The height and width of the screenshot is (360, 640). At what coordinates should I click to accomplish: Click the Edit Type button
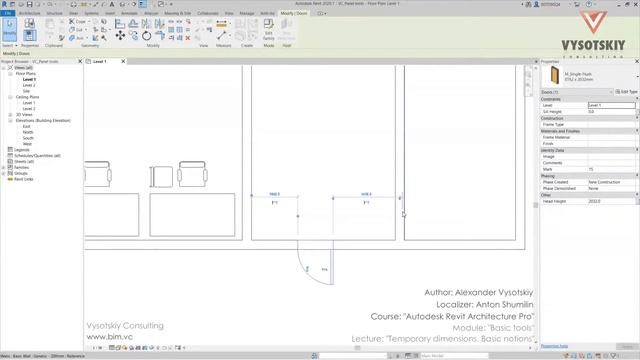click(627, 92)
